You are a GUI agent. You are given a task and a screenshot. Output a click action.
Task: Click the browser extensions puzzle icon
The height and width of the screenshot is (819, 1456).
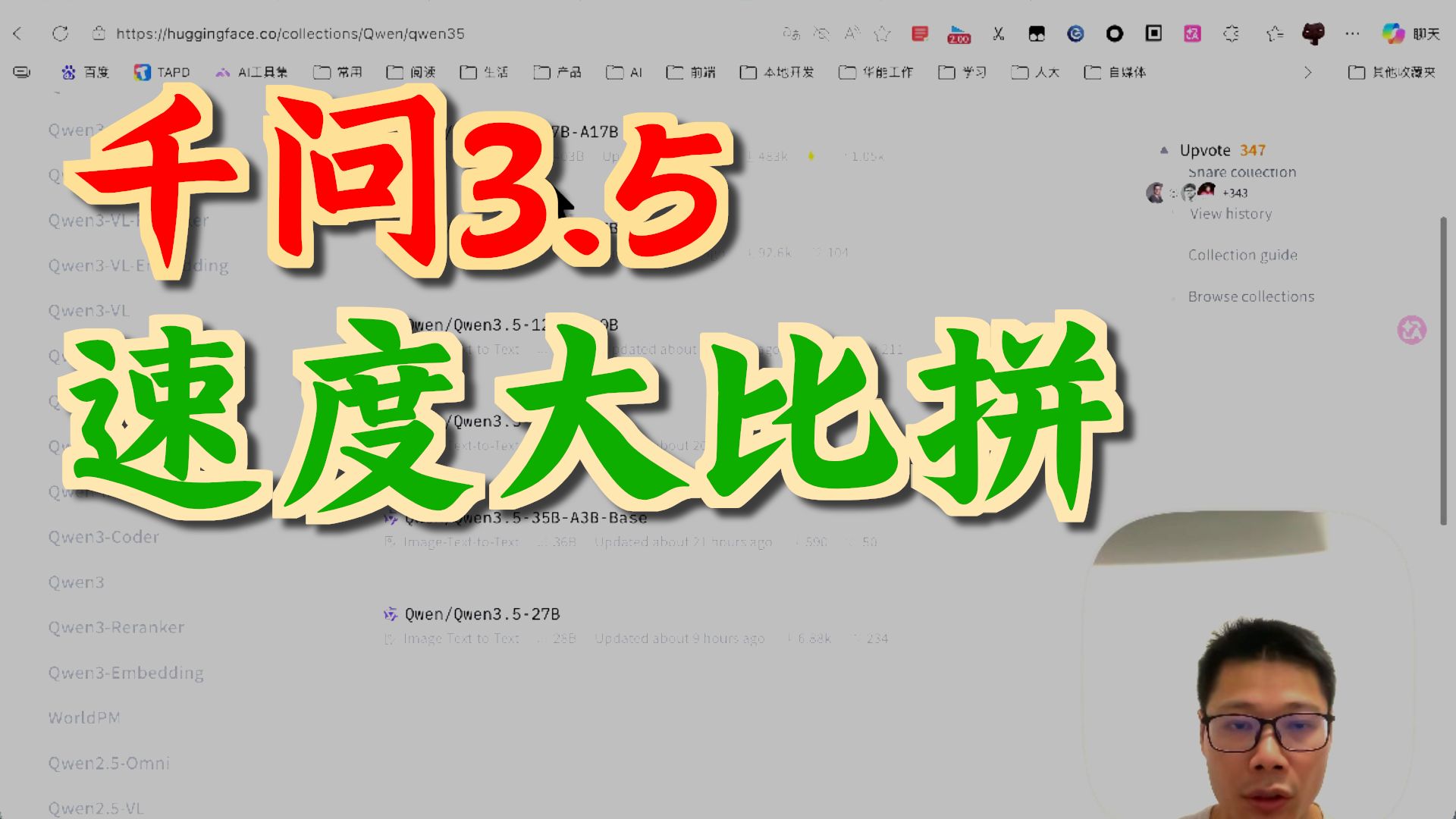click(1232, 33)
